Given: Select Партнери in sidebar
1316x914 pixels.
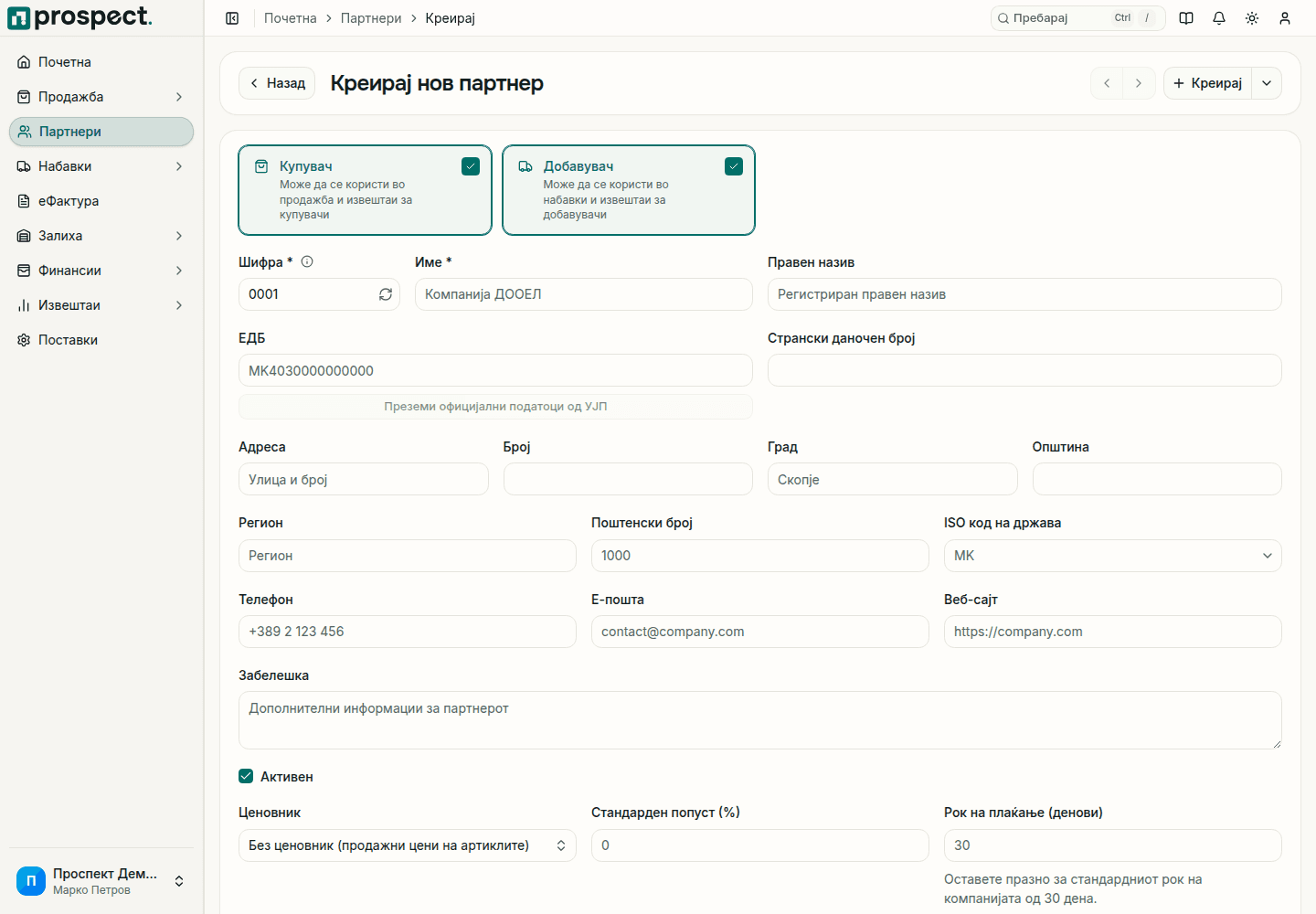Looking at the screenshot, I should point(101,132).
